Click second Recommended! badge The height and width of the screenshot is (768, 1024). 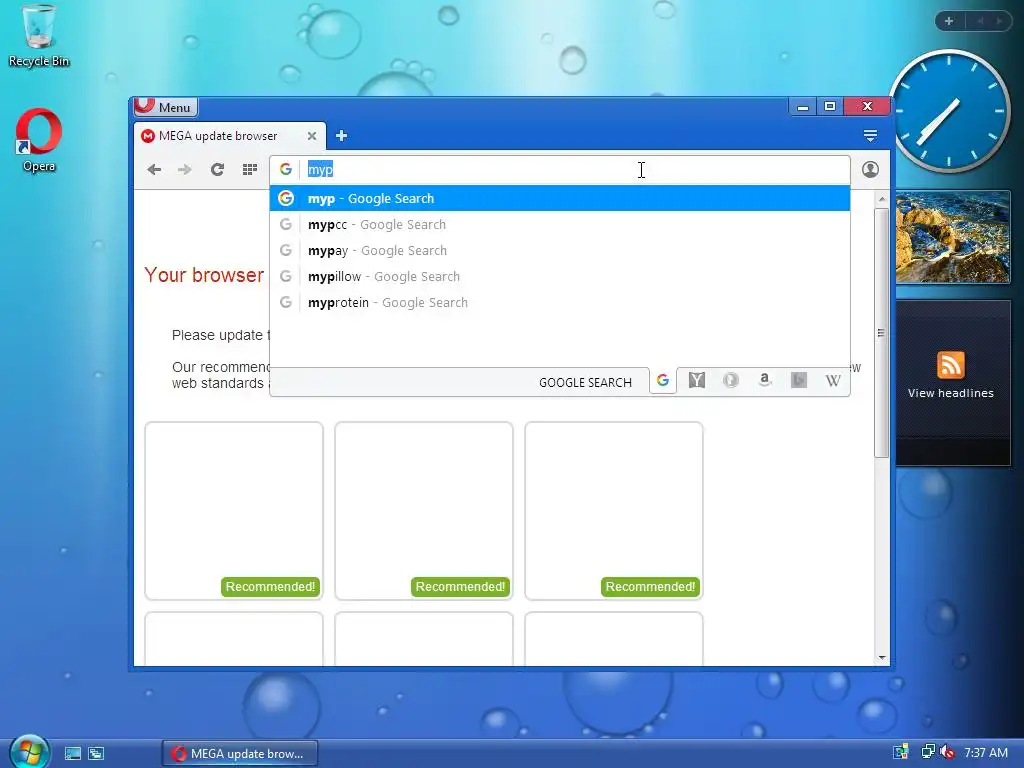[460, 586]
